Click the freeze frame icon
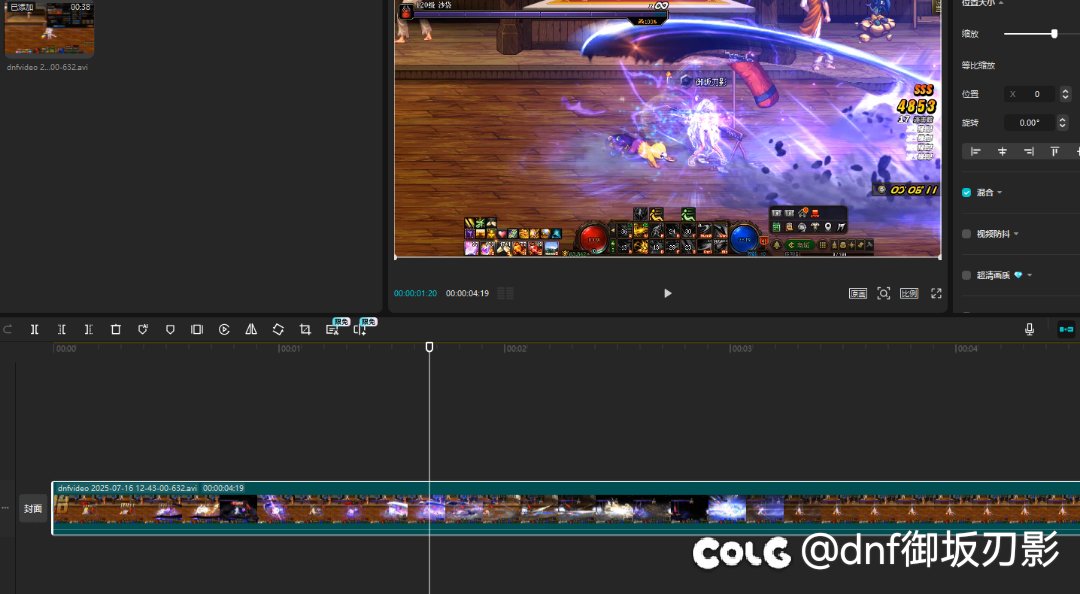The image size is (1080, 594). [x=197, y=329]
